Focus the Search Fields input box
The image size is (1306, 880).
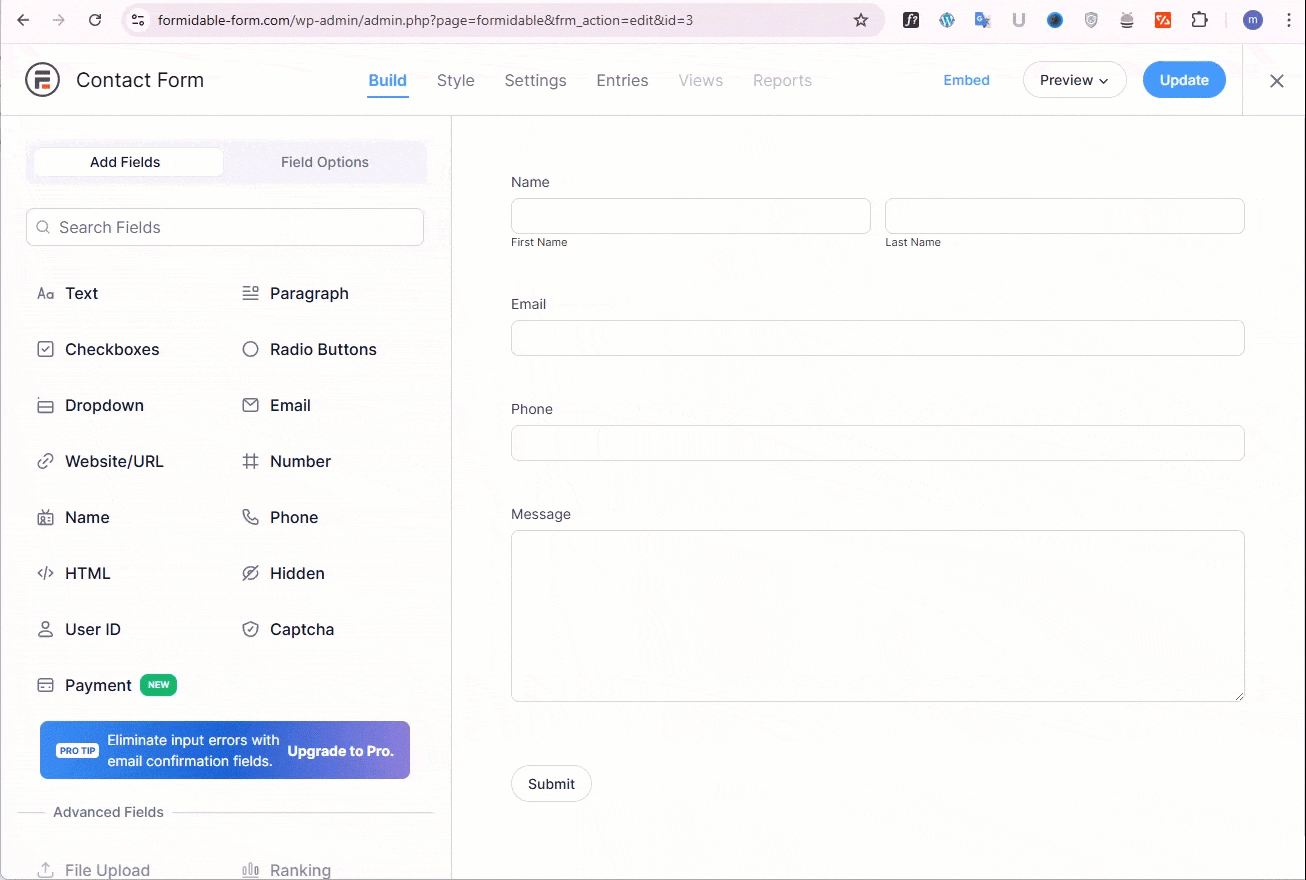coord(225,227)
